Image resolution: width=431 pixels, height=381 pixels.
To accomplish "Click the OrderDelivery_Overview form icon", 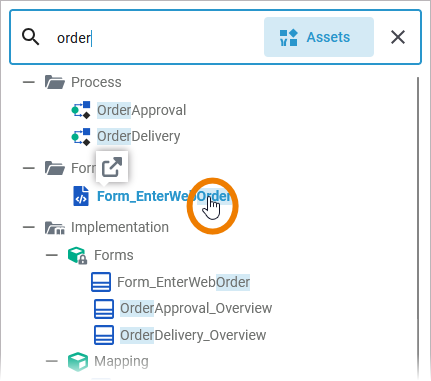I will coord(104,335).
